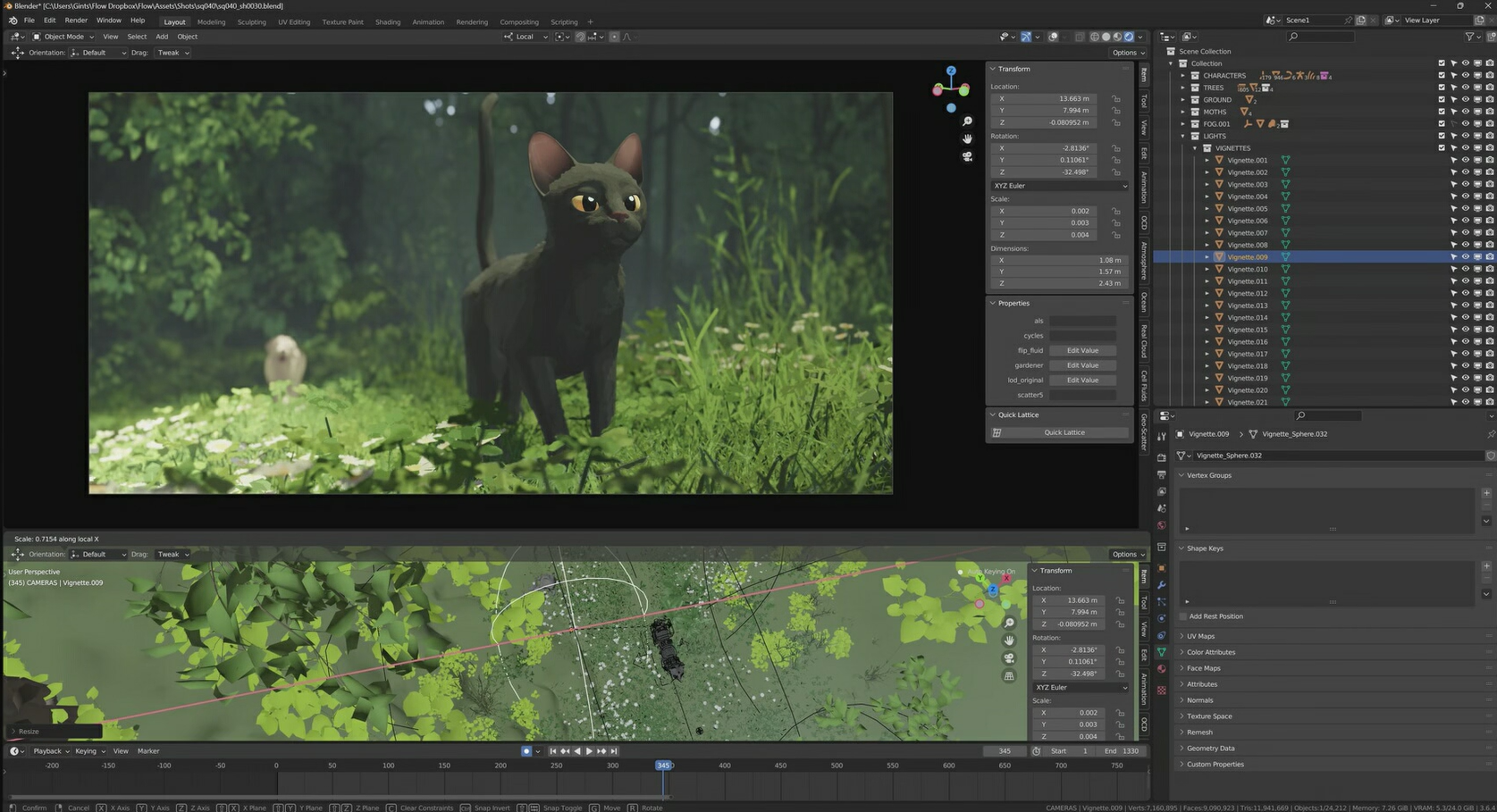Viewport: 1497px width, 812px height.
Task: Open the Object Mode dropdown
Action: 63,37
